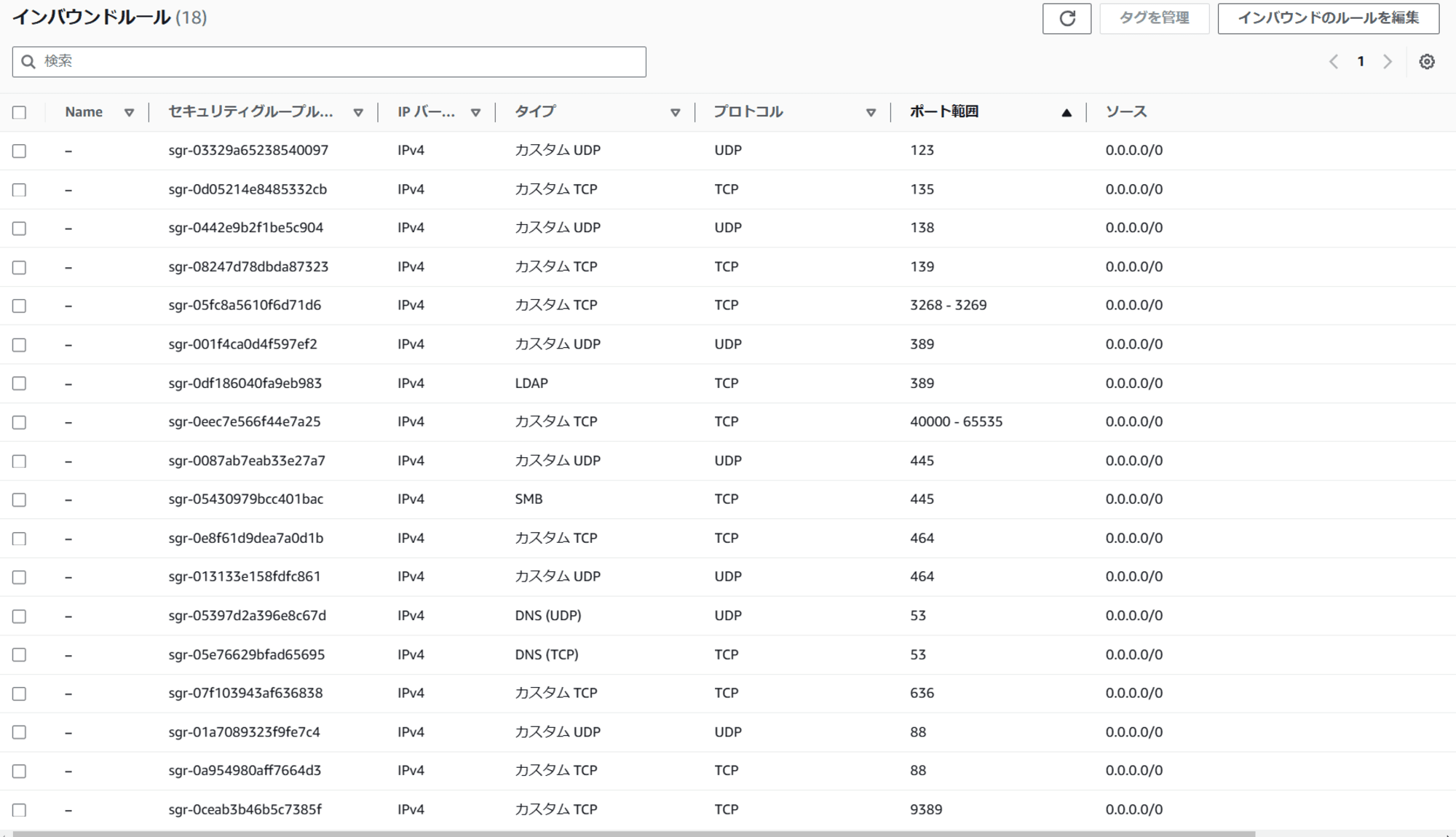1456x837 pixels.
Task: Check the row for sgr-0d05214e8485332cb
Action: 20,190
